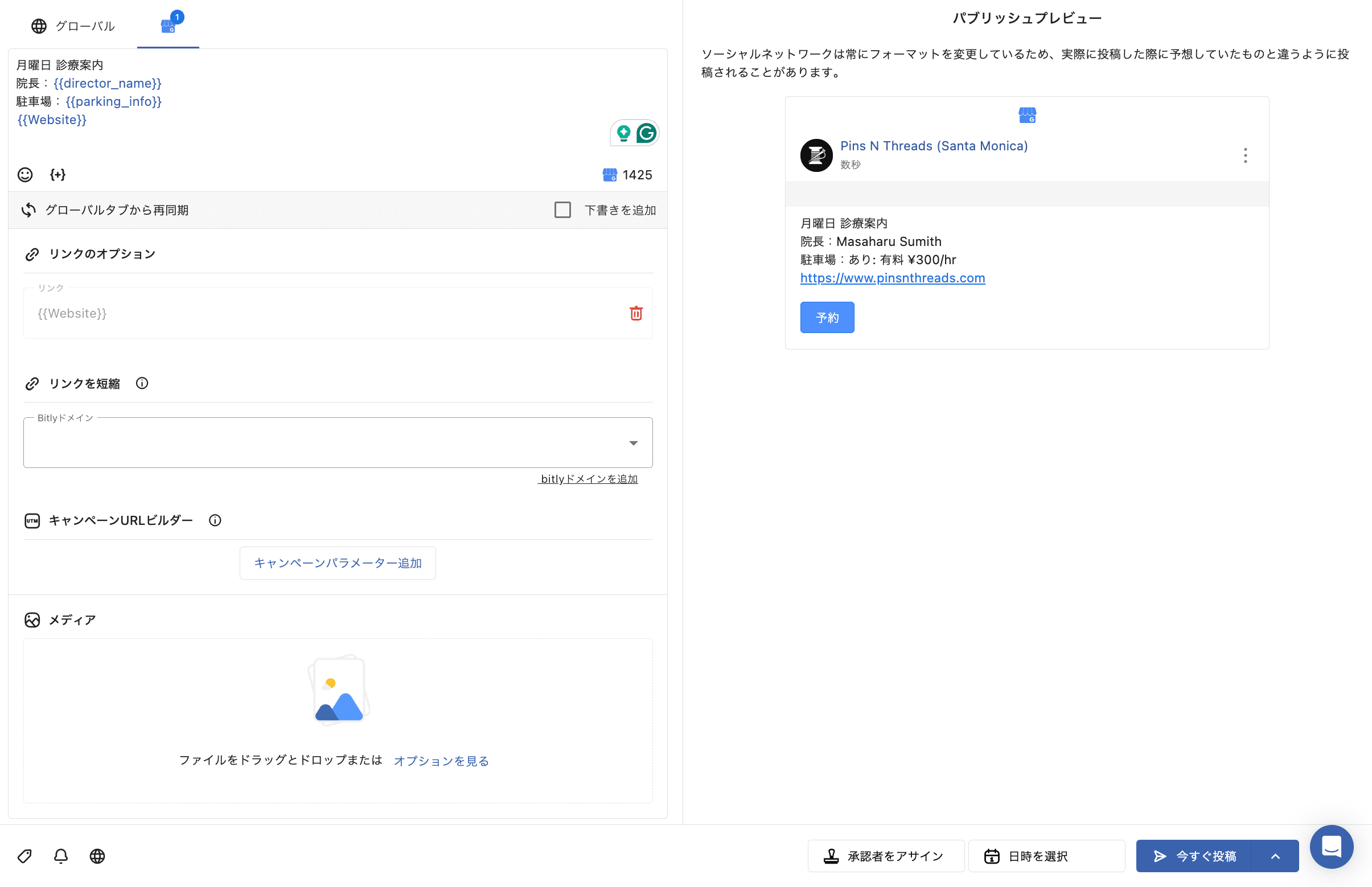This screenshot has height=887, width=1372.
Task: Click the info icon beside リンクを短縮
Action: 142,384
